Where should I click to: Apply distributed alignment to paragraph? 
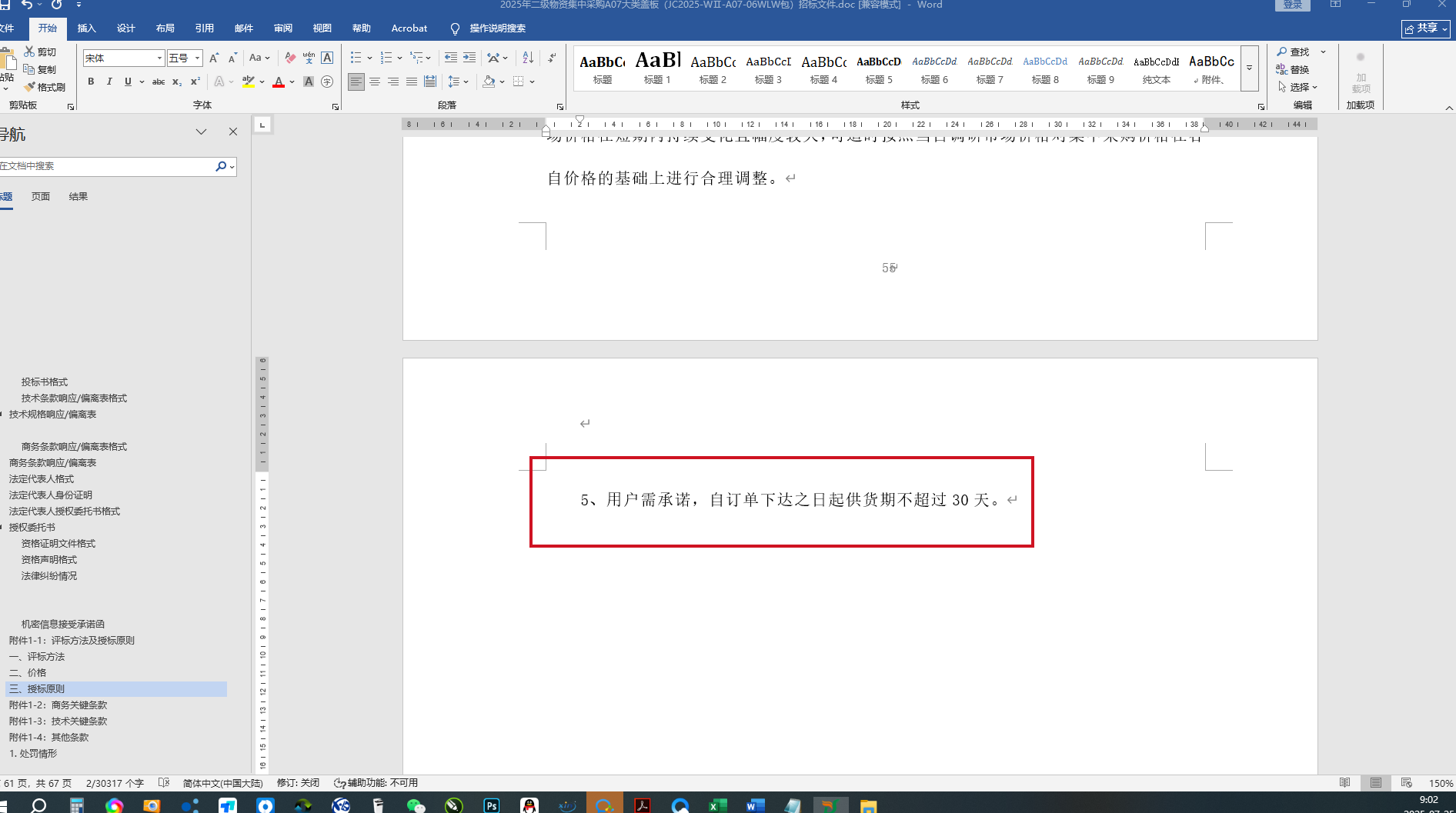(x=430, y=82)
